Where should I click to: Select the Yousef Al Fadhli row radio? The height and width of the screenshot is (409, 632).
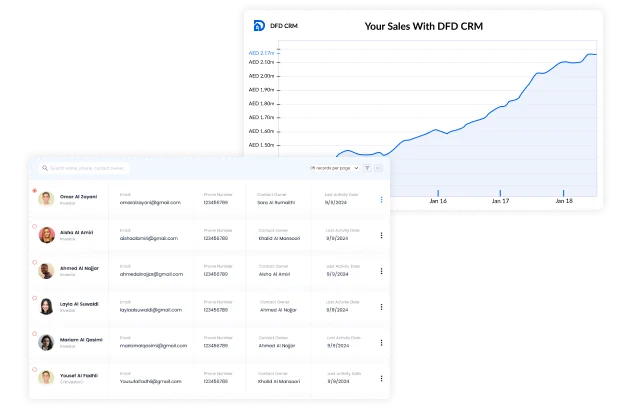point(35,370)
